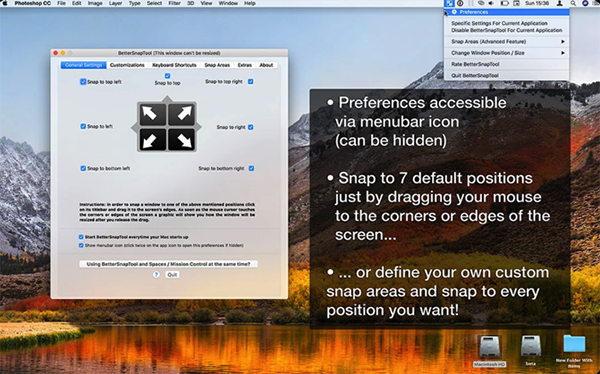Open the Keyboard Shortcuts tab
This screenshot has width=600, height=374.
[174, 65]
